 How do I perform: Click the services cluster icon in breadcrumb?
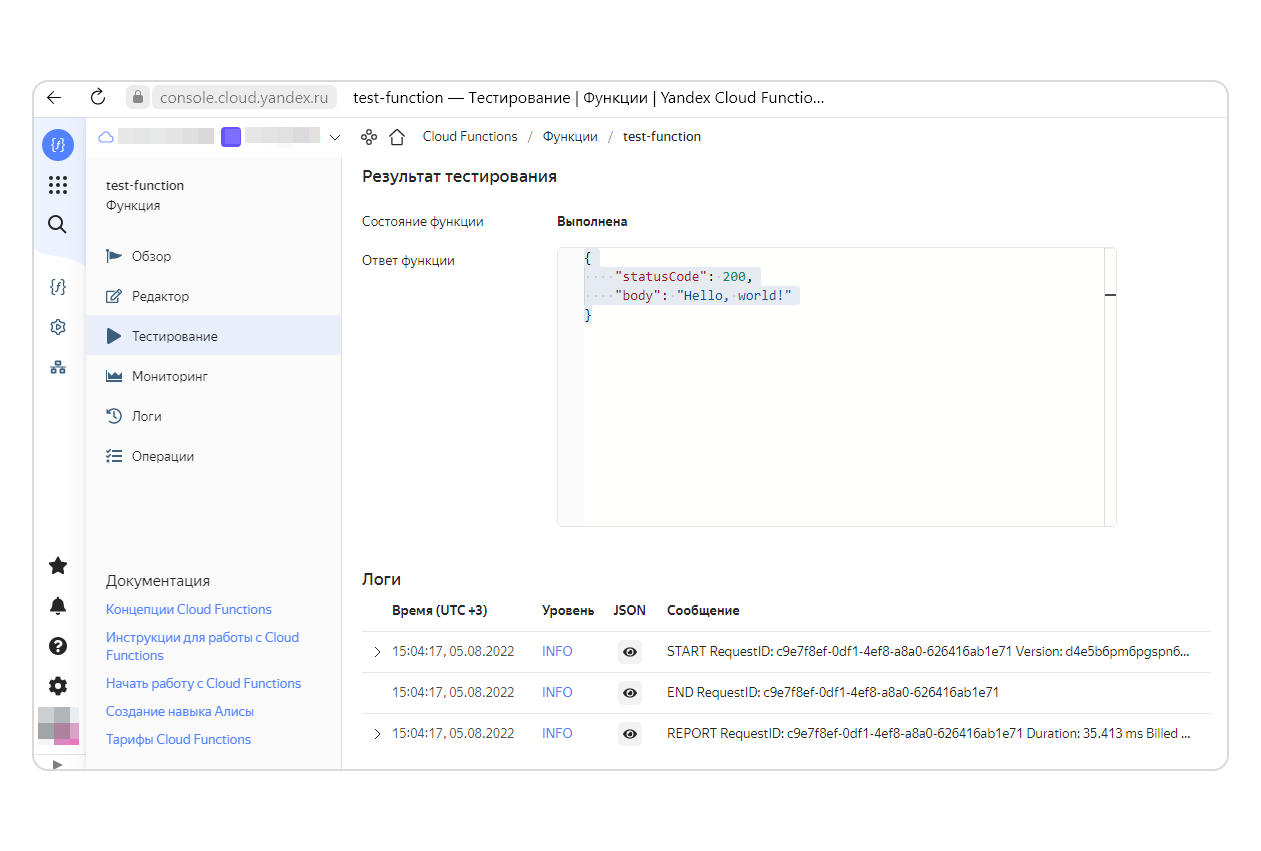[369, 137]
